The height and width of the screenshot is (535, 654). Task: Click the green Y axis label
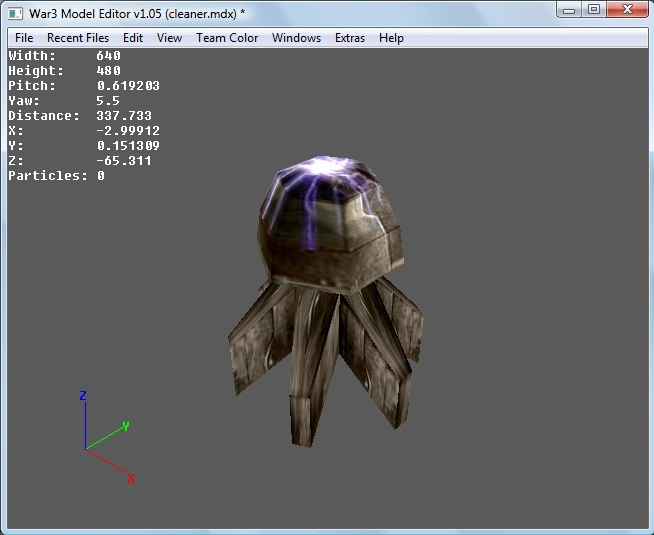[126, 427]
